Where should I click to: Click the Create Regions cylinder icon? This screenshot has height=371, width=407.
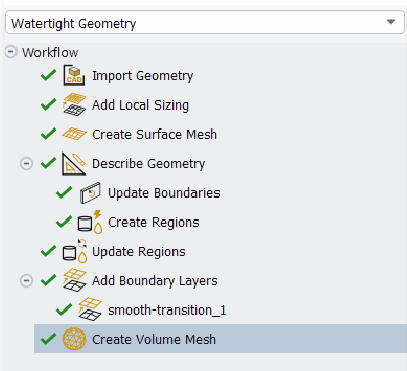(89, 222)
